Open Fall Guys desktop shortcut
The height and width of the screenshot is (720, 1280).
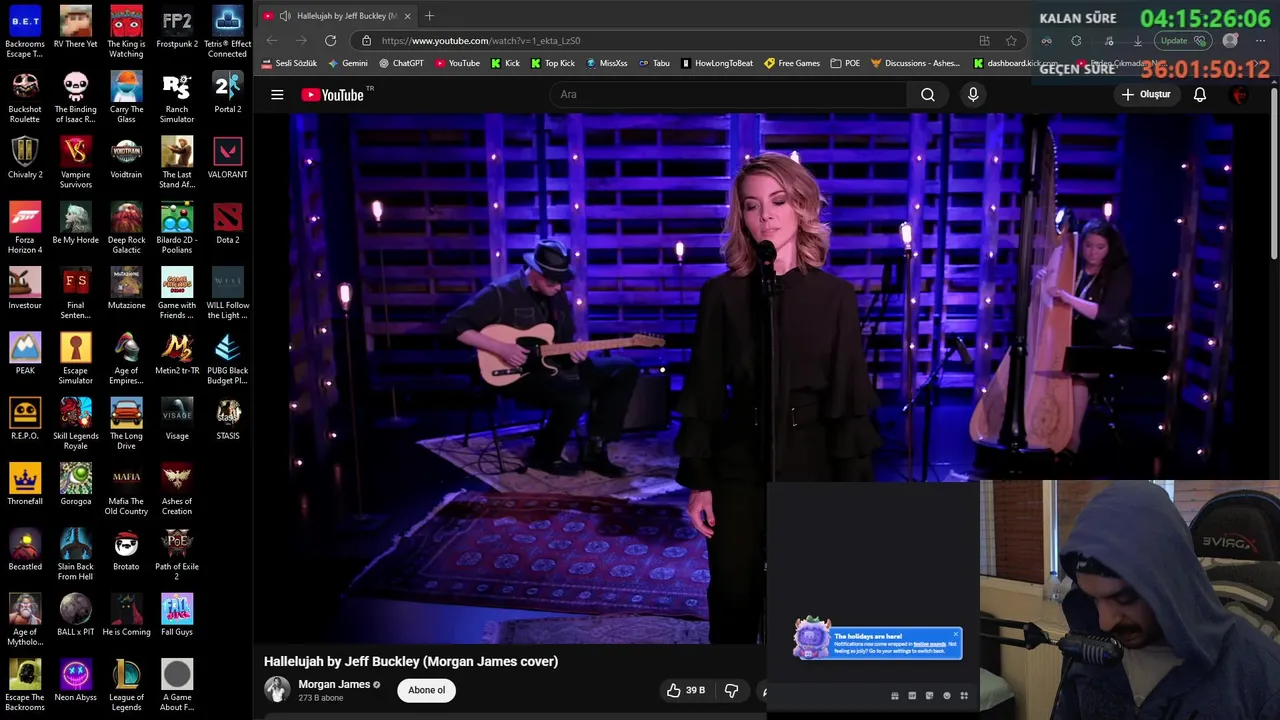[177, 615]
